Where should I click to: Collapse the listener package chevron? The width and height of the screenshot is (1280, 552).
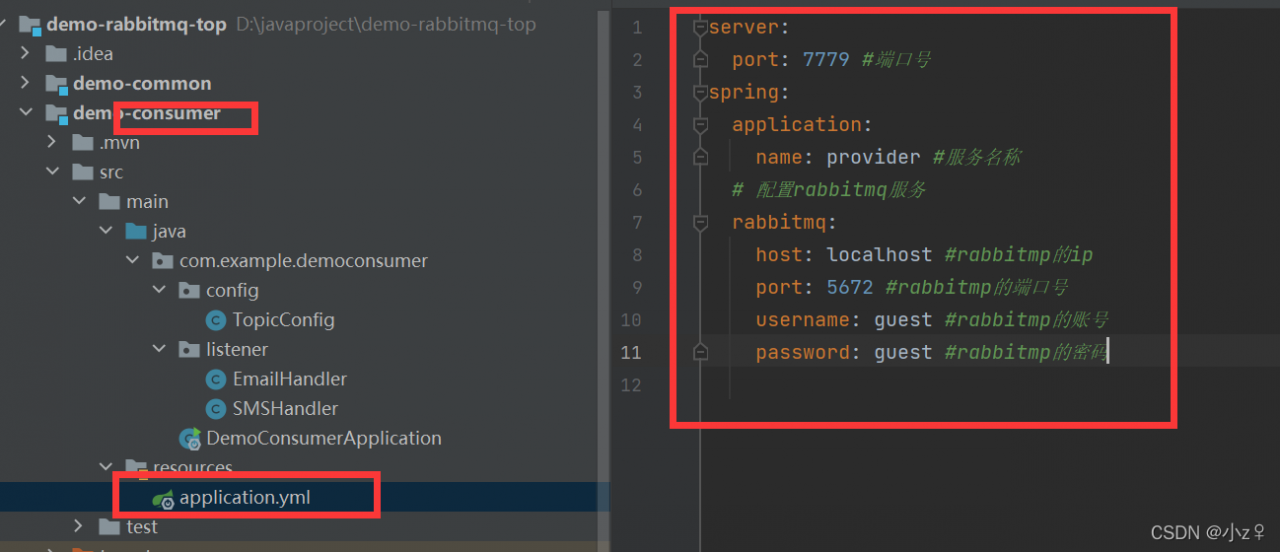(159, 349)
